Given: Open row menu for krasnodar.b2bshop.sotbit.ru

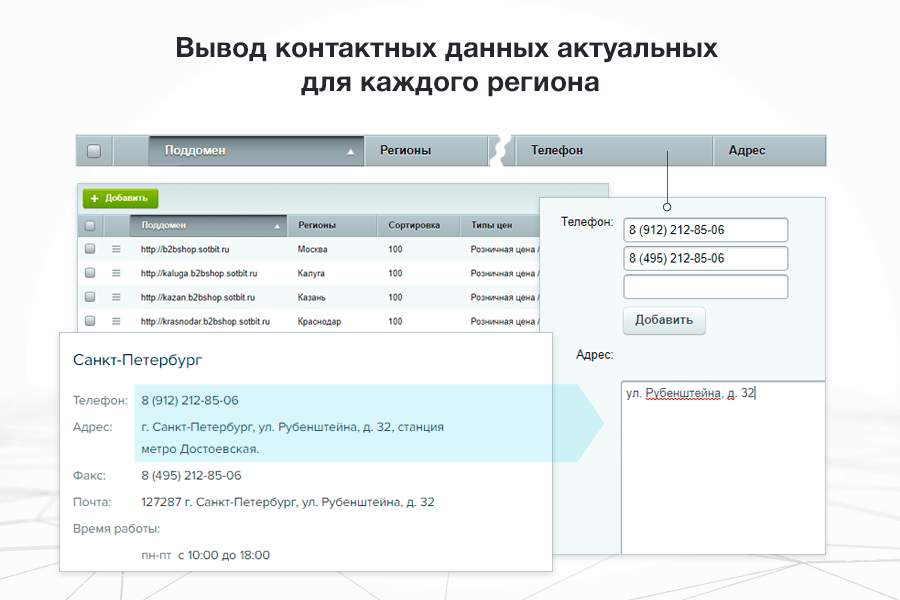Looking at the screenshot, I should [116, 320].
